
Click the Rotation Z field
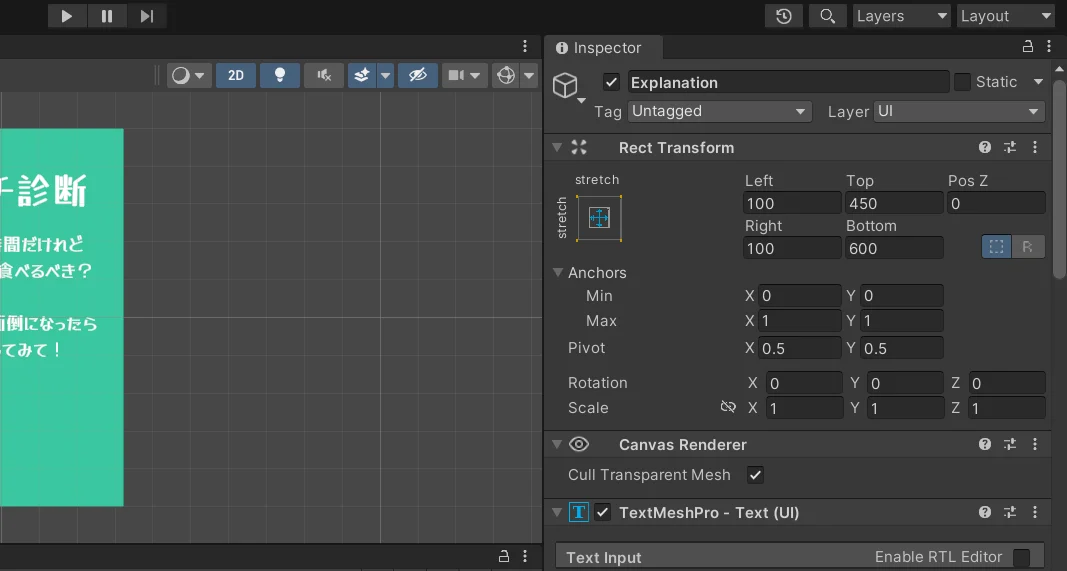(1007, 383)
